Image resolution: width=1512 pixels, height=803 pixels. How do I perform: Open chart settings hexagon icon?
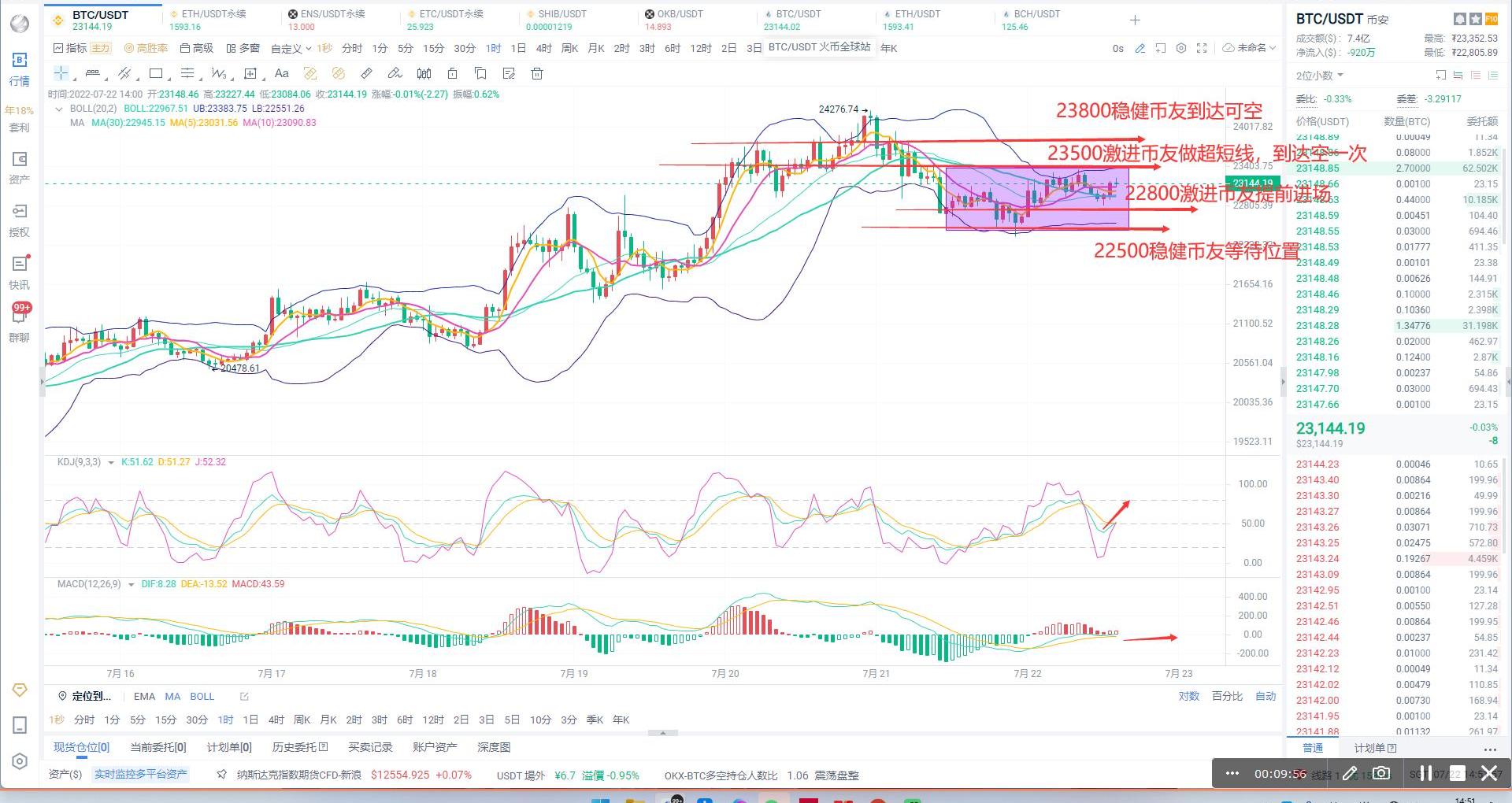[x=1180, y=48]
